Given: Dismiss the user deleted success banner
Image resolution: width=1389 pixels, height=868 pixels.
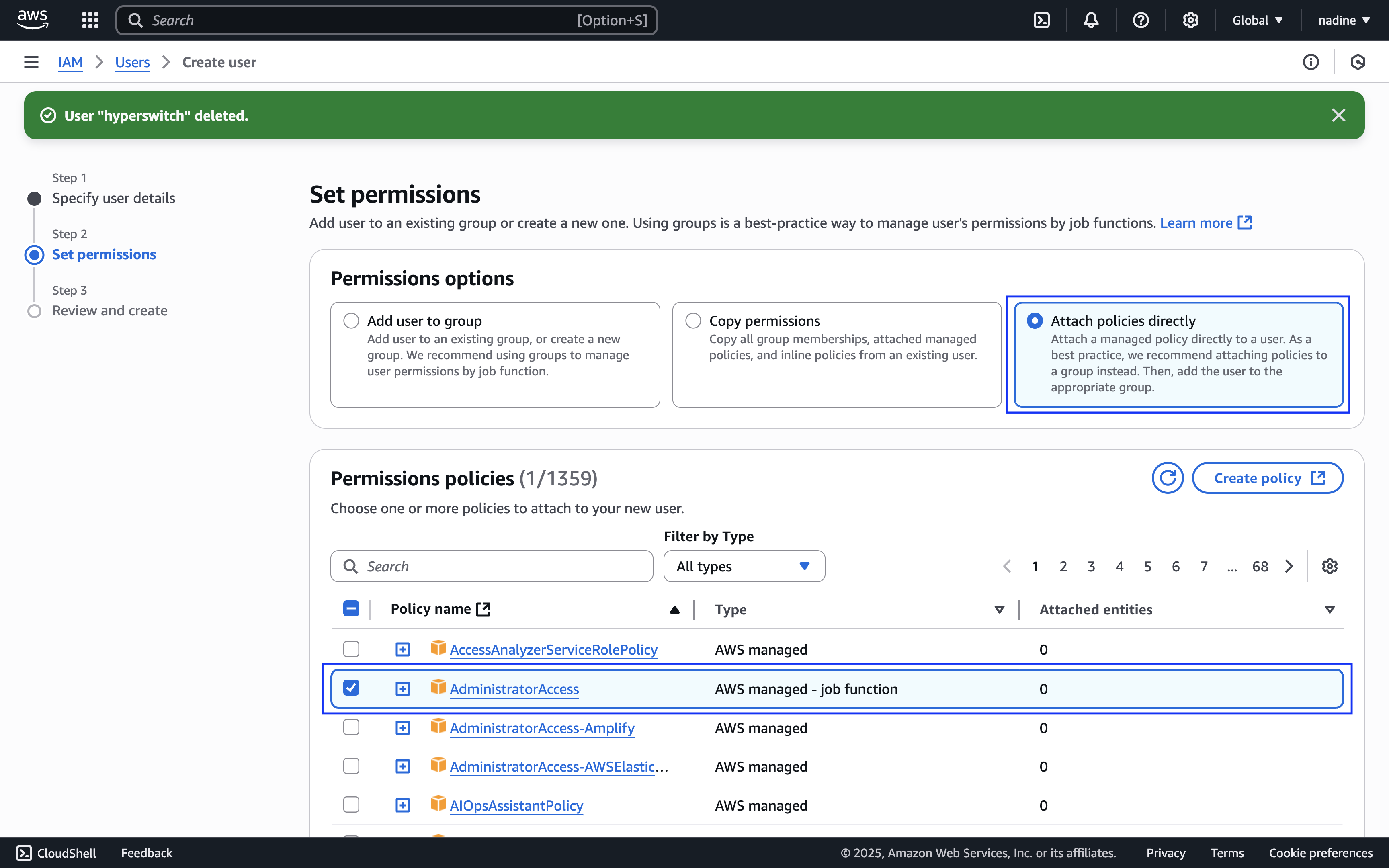Looking at the screenshot, I should (1338, 115).
